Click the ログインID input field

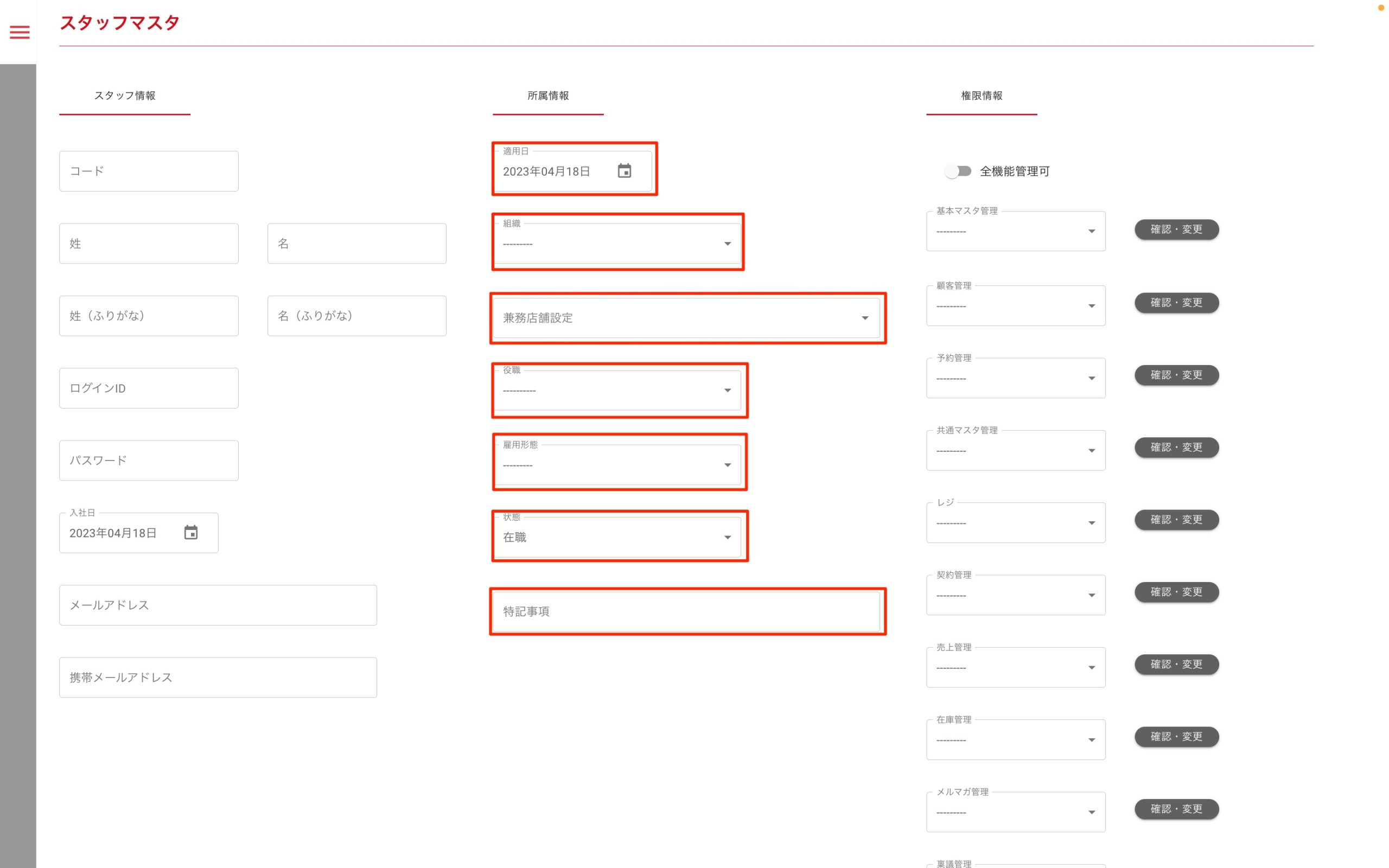(149, 388)
